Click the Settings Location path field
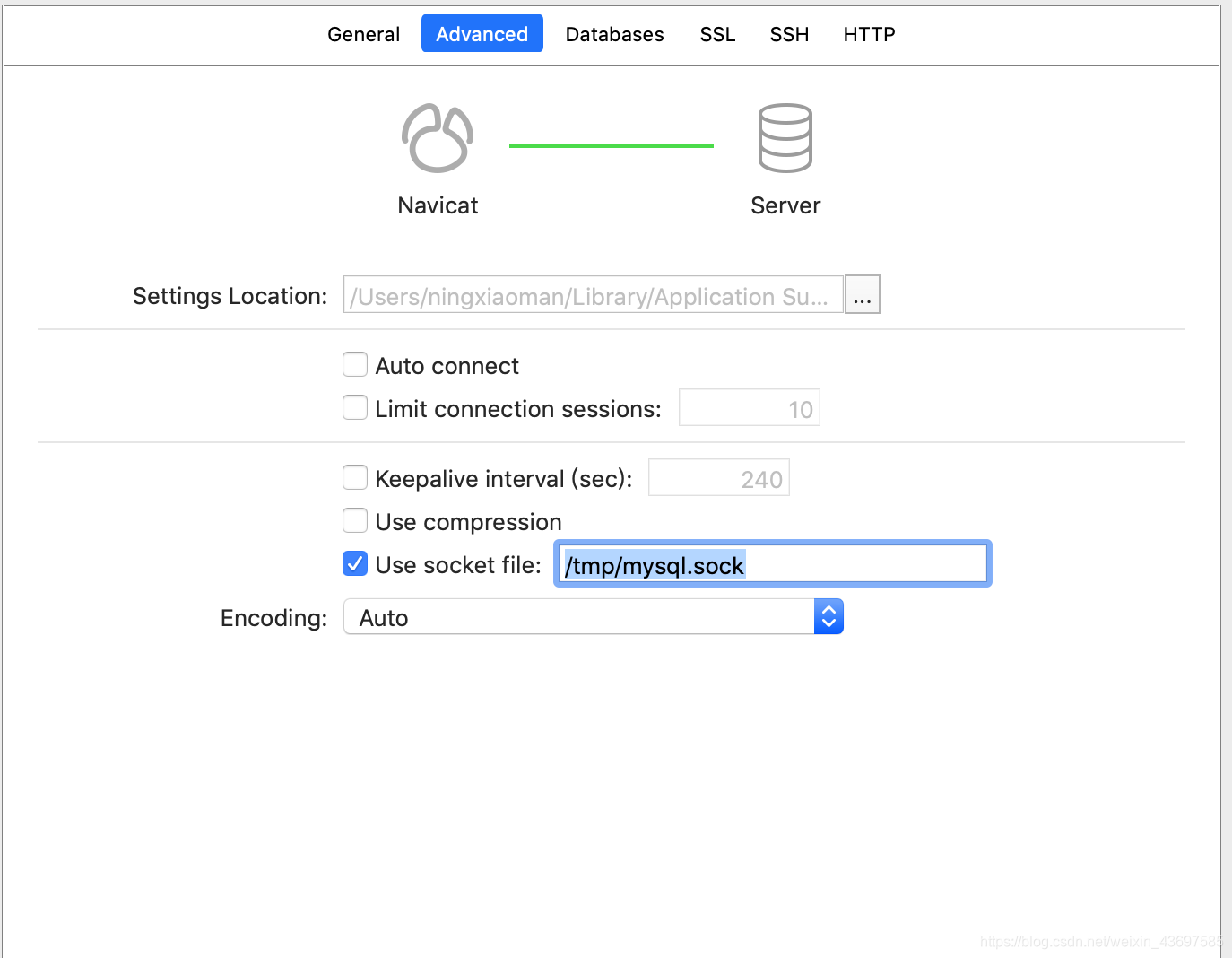 pyautogui.click(x=593, y=294)
